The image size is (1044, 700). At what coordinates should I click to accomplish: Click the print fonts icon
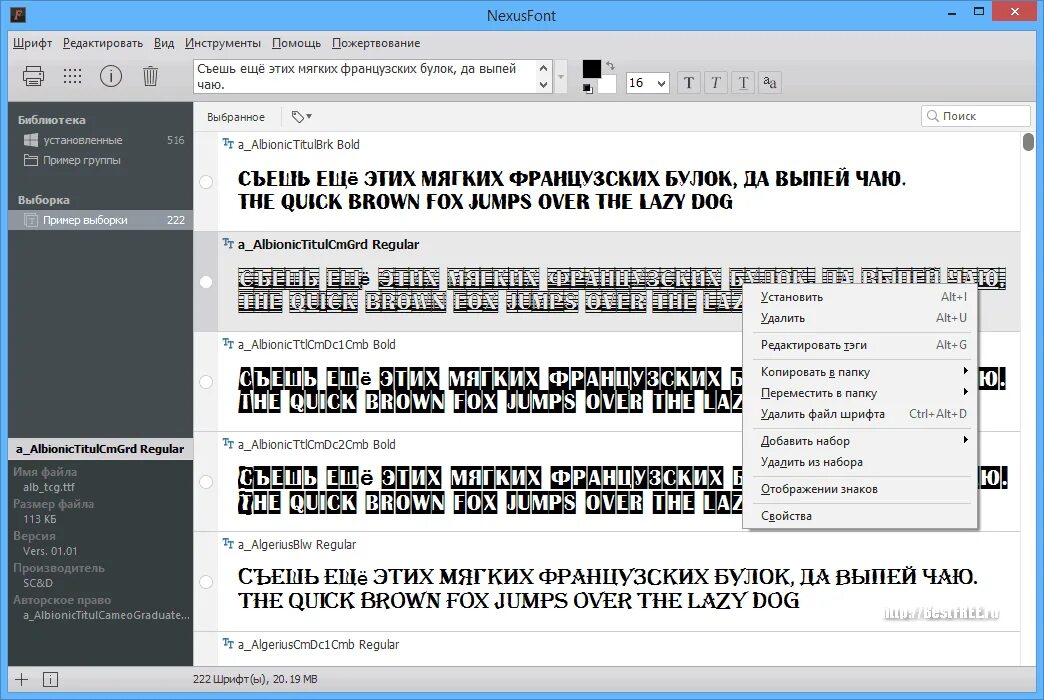33,76
